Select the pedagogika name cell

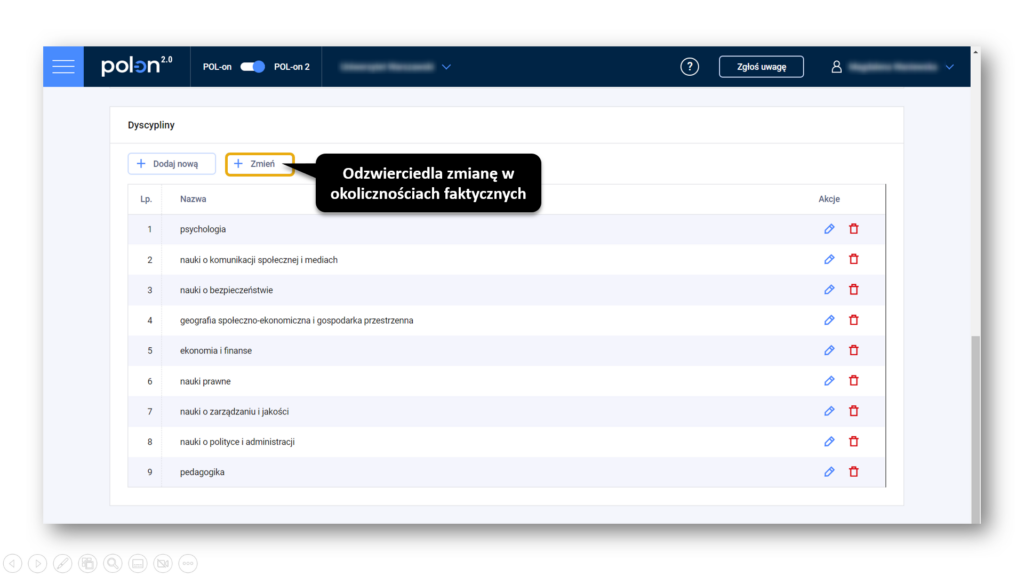(202, 472)
